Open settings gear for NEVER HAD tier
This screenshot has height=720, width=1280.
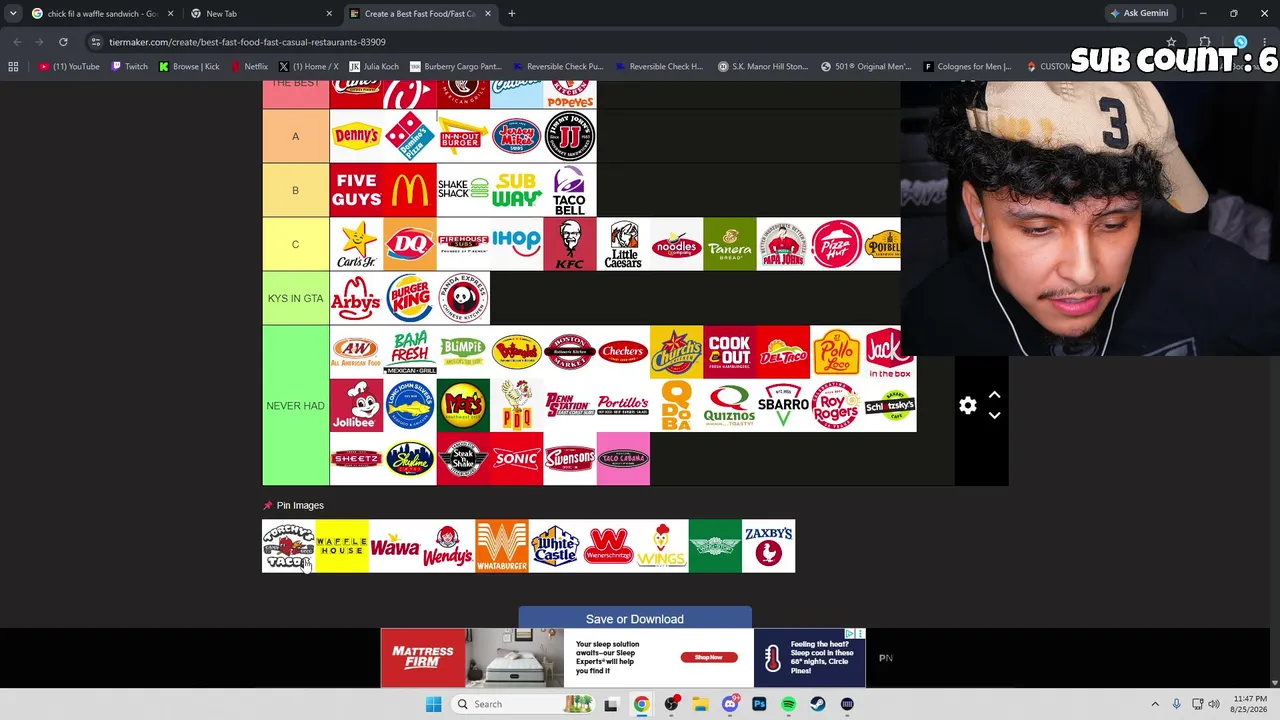pyautogui.click(x=967, y=405)
